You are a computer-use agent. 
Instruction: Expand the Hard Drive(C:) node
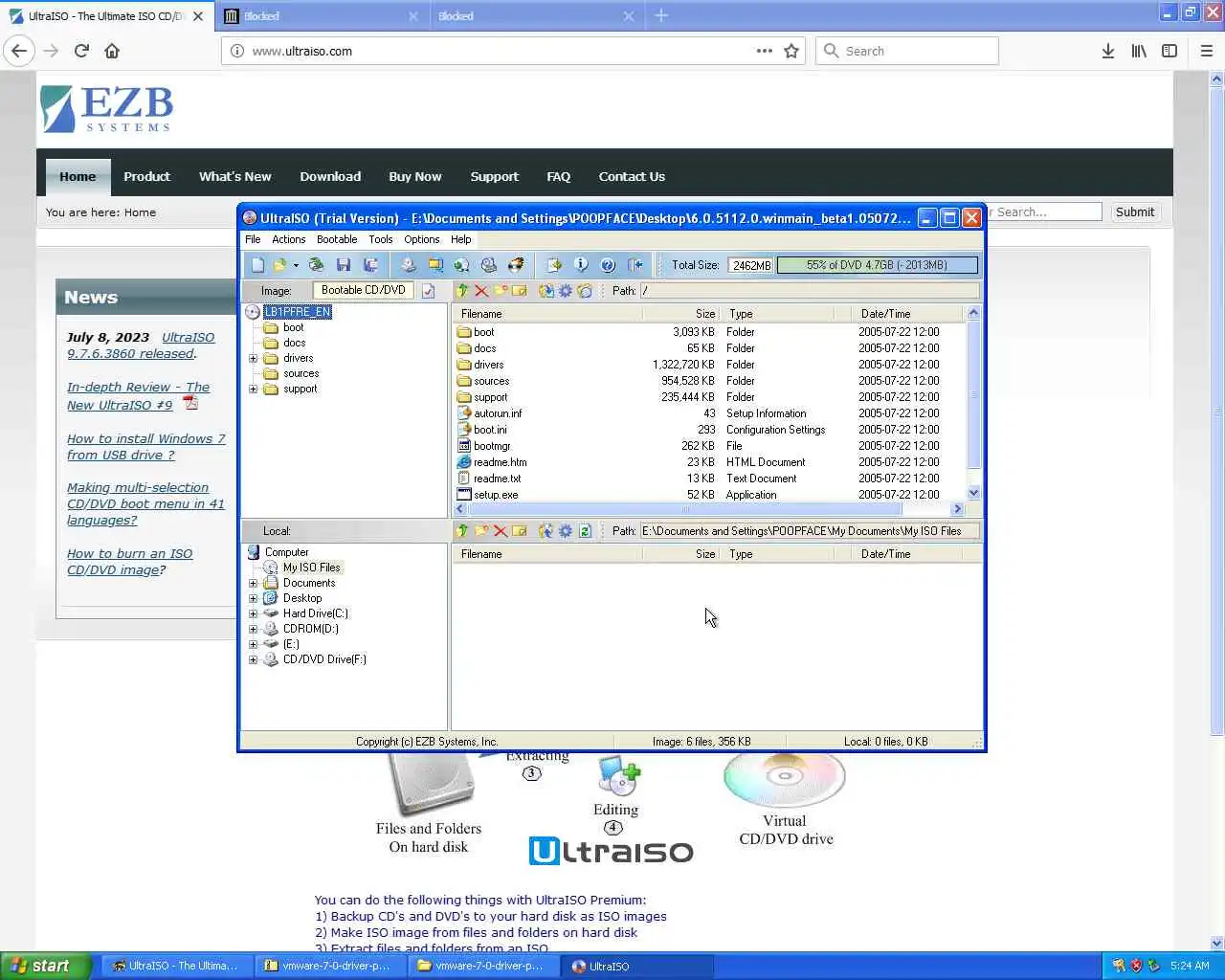[254, 613]
